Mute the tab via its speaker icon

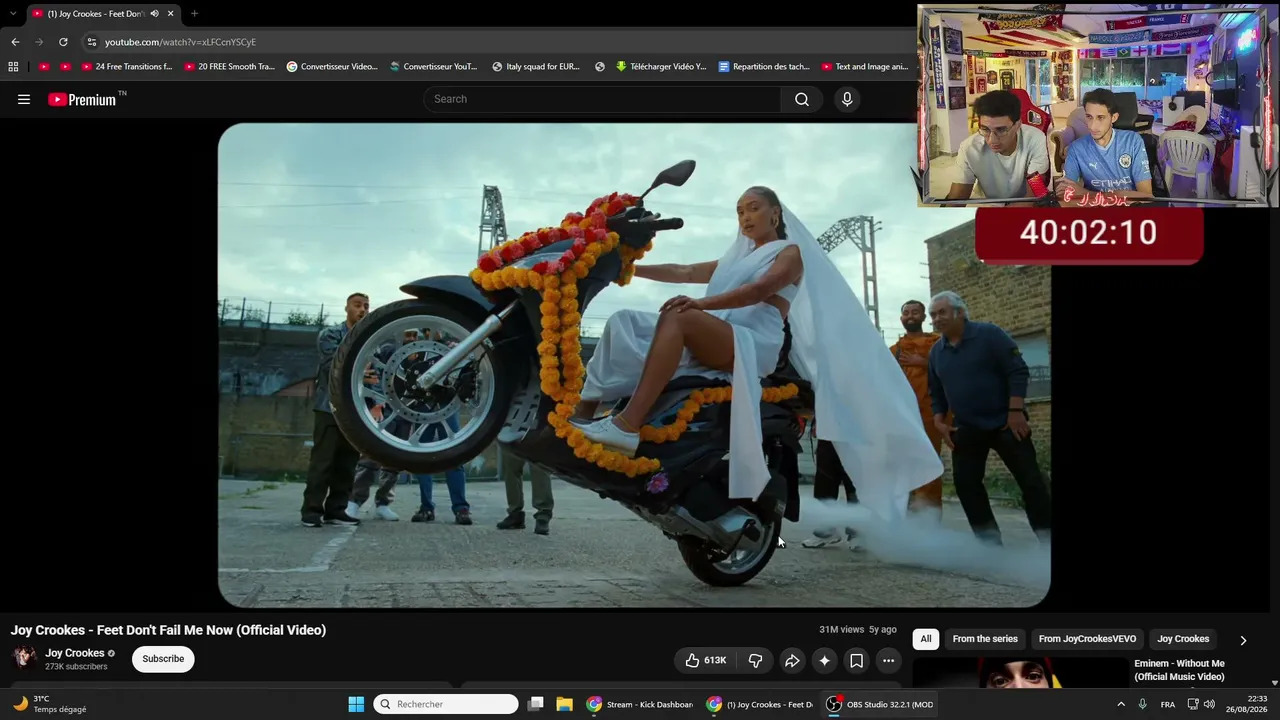tap(154, 14)
